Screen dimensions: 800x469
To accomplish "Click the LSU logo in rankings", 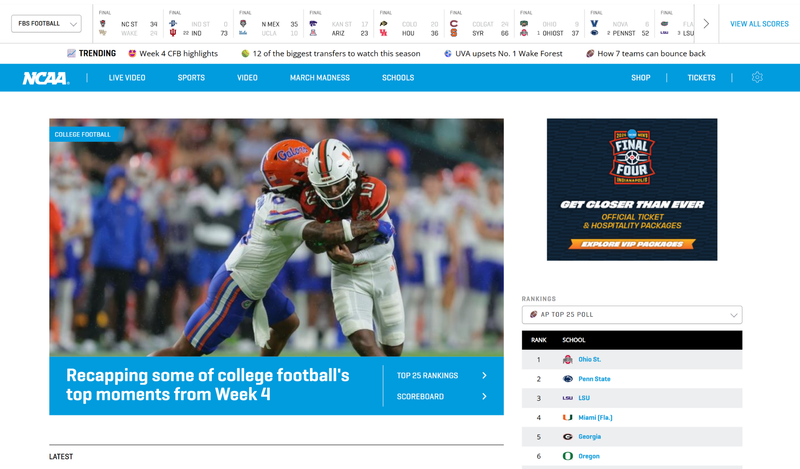I will (x=567, y=398).
